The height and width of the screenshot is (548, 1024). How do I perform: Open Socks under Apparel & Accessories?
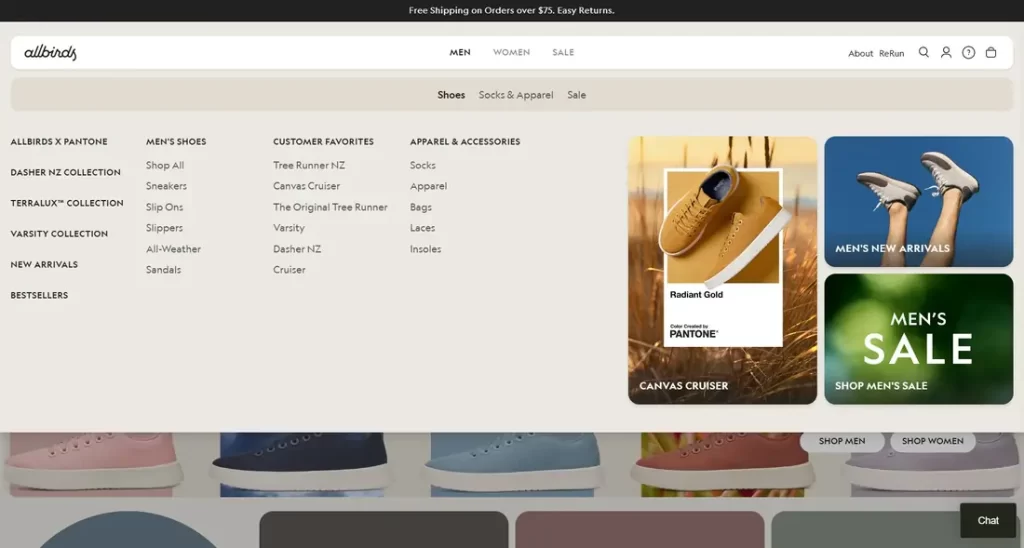(423, 165)
